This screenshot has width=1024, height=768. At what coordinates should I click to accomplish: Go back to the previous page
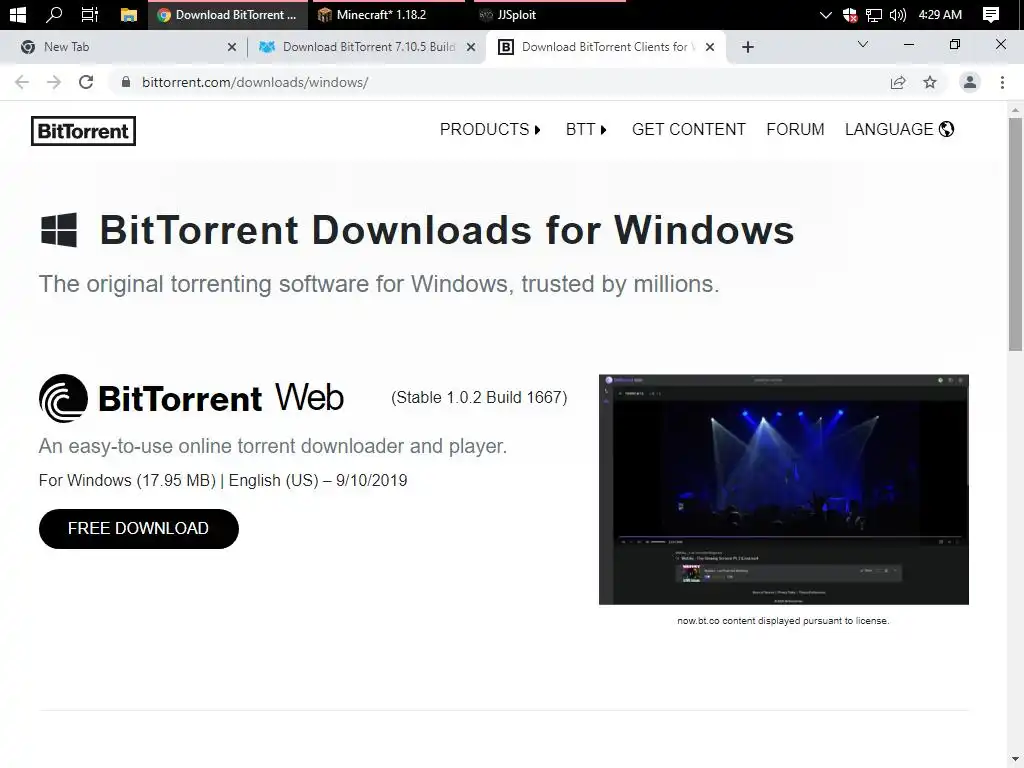tap(22, 82)
